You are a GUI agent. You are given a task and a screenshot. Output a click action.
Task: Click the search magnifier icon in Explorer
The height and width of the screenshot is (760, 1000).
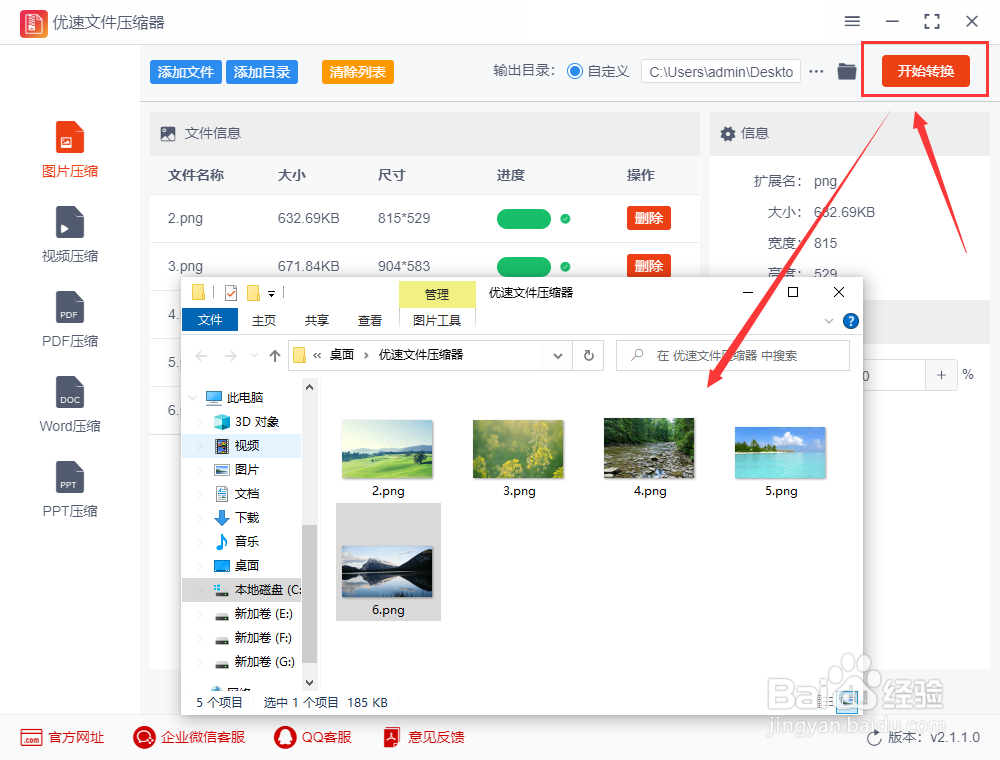(637, 355)
